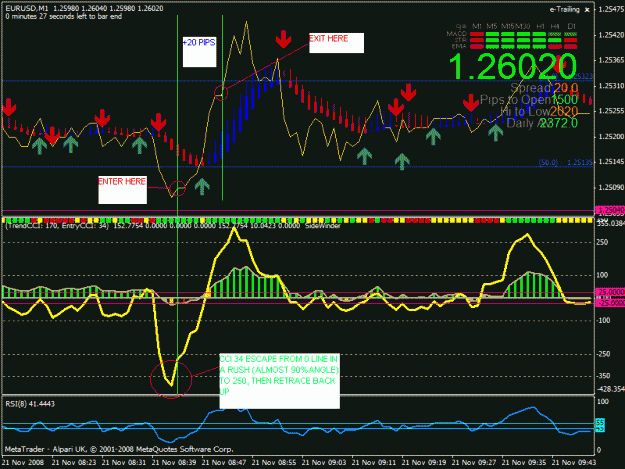Click the cyan 55 level tag on RSI axis
Viewport: 625px width, 469px height.
pyautogui.click(x=600, y=422)
